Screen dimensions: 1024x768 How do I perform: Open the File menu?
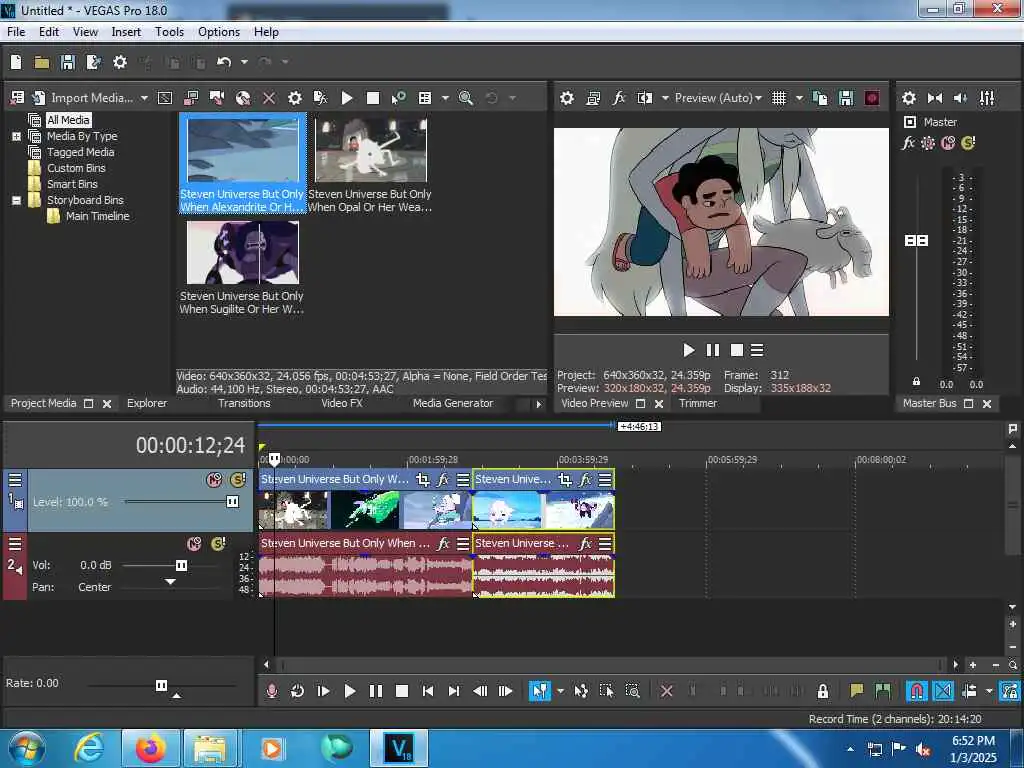tap(16, 31)
